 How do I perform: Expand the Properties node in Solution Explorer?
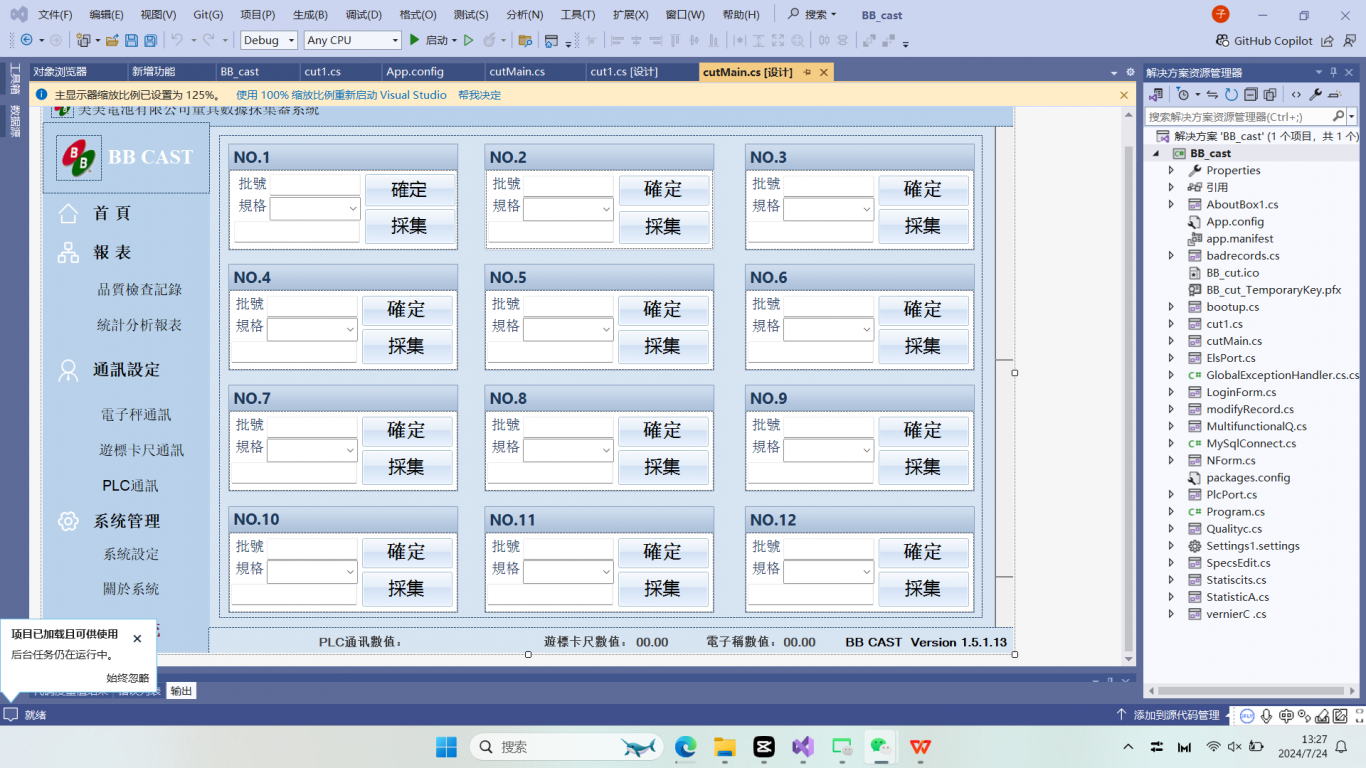pyautogui.click(x=1171, y=170)
